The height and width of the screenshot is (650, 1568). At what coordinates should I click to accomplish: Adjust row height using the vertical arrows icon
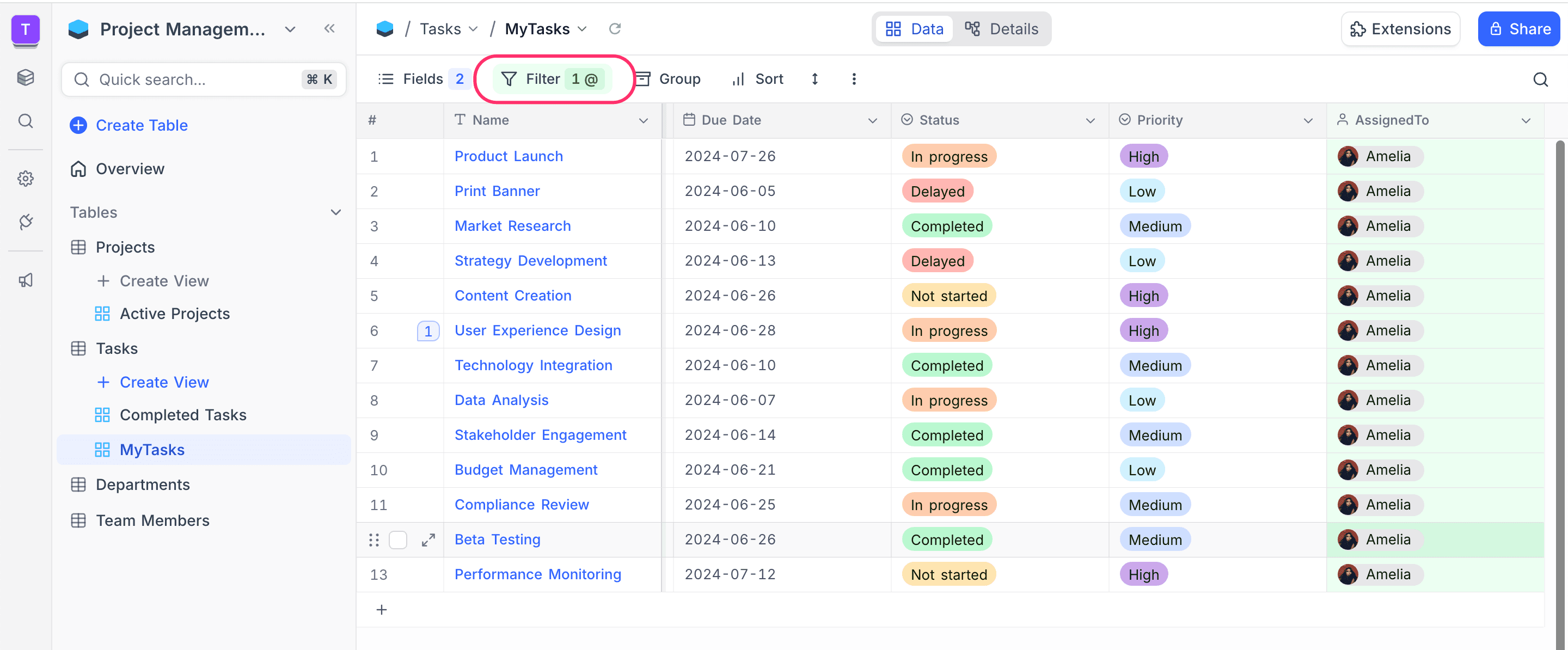tap(814, 78)
